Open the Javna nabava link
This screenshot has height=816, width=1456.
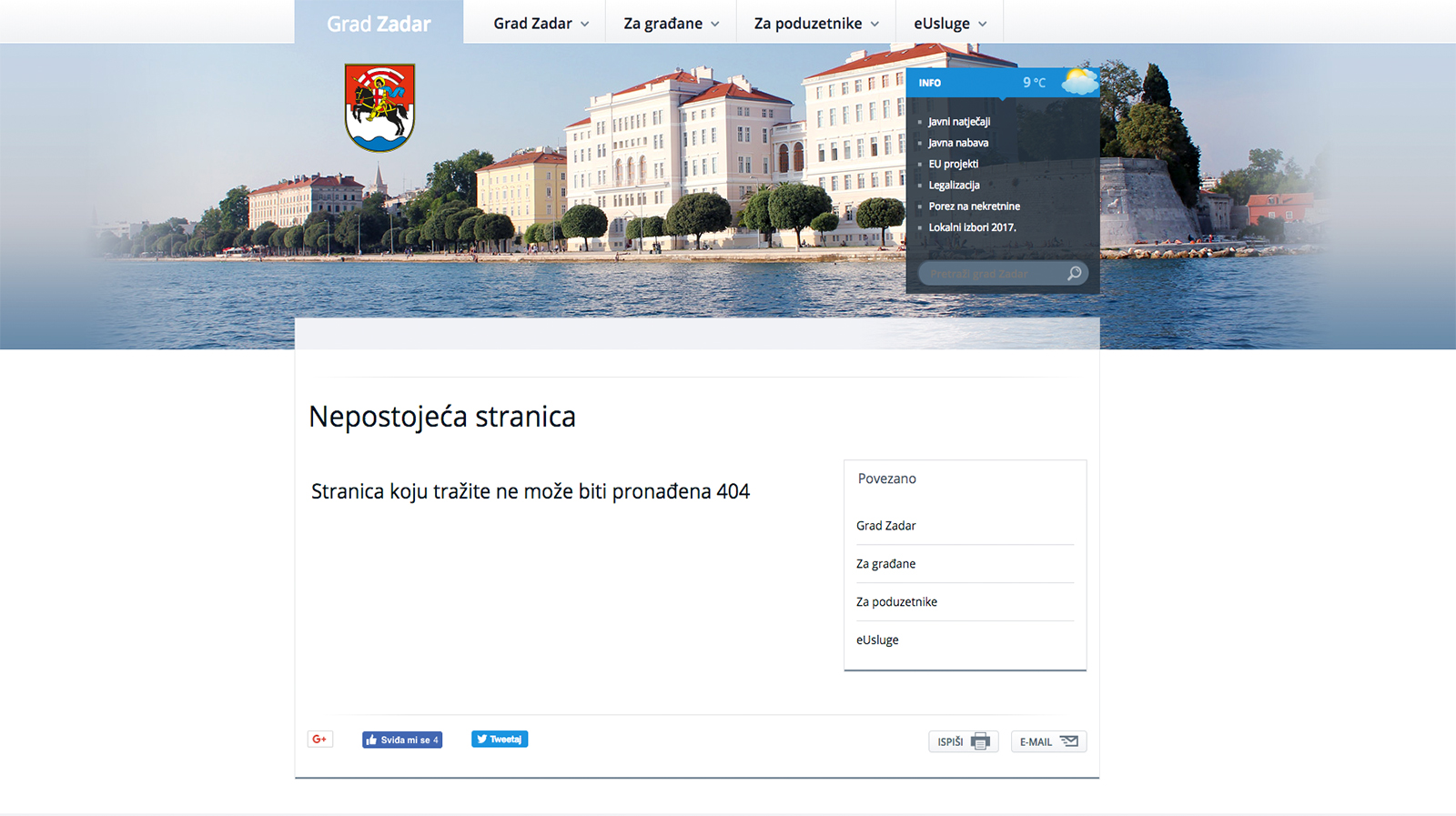coord(958,143)
